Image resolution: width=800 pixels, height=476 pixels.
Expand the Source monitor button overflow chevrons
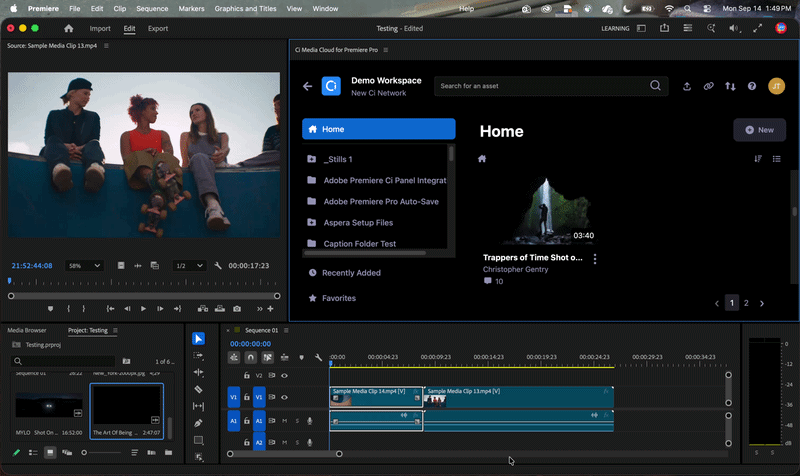(260, 309)
